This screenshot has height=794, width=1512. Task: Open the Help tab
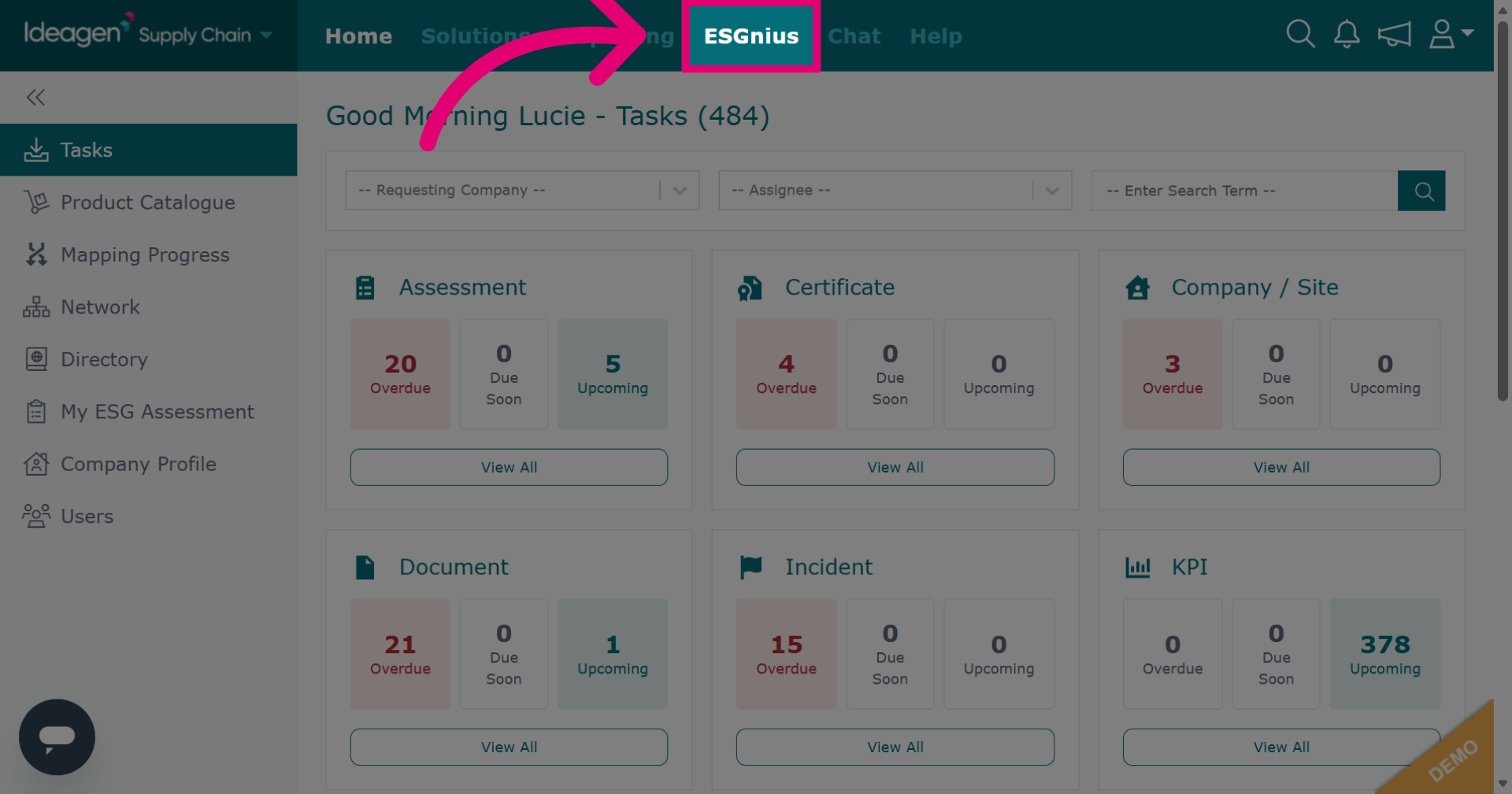pyautogui.click(x=936, y=36)
